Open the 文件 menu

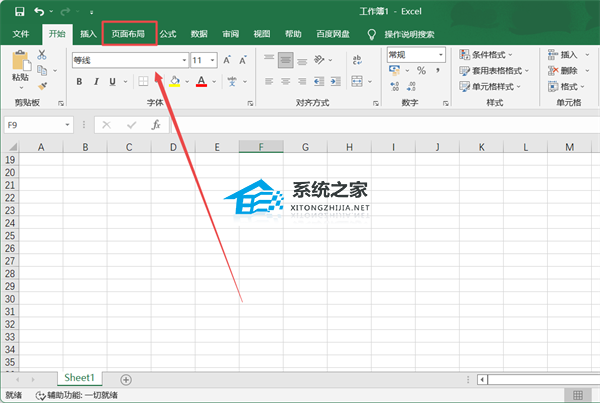coord(21,34)
